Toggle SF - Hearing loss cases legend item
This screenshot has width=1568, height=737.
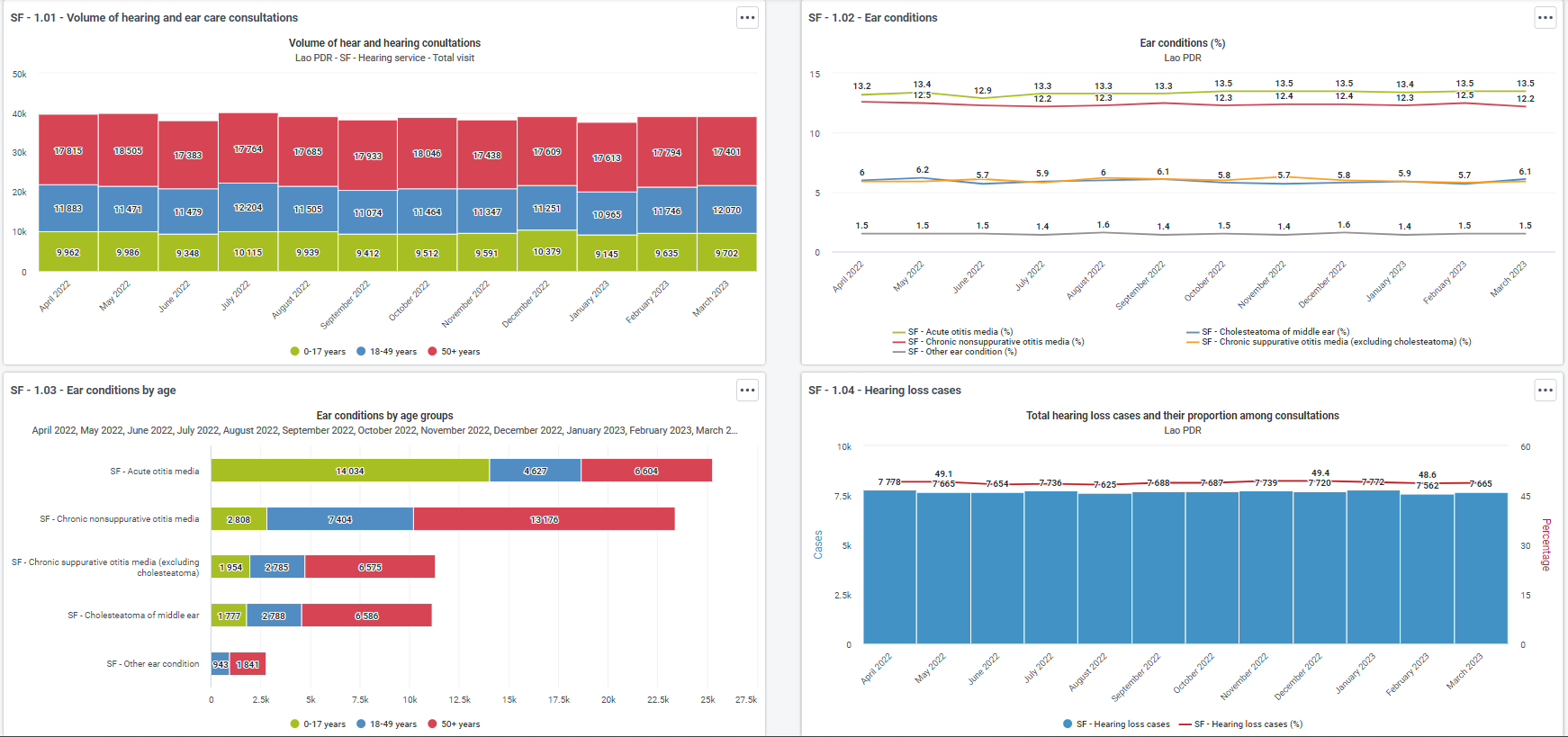[x=1116, y=724]
